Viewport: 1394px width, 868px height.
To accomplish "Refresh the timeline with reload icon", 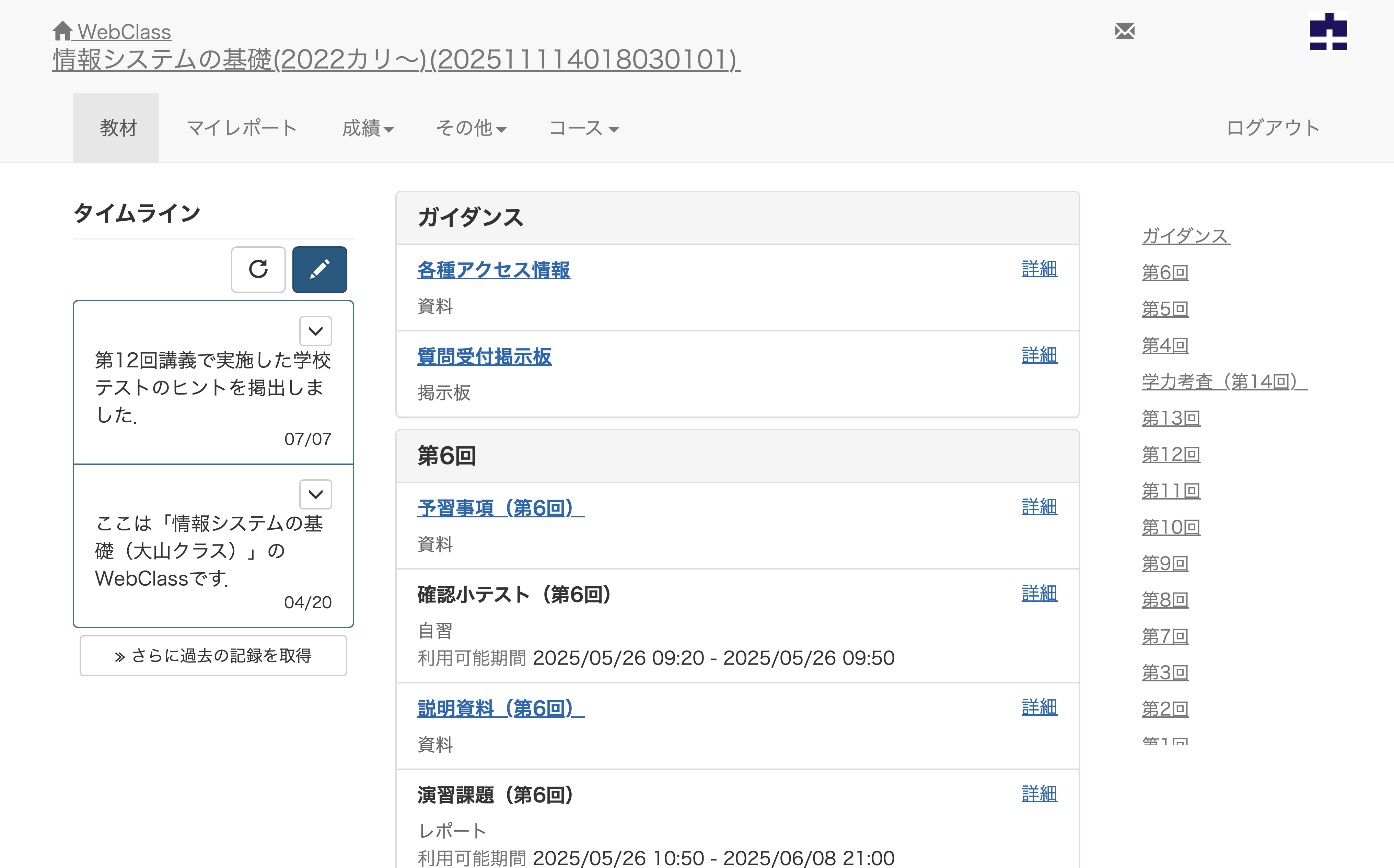I will (x=258, y=269).
